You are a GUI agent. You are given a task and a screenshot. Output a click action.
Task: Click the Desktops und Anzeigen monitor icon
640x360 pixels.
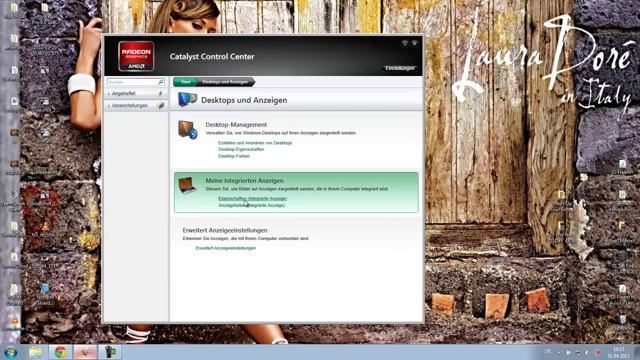point(187,100)
